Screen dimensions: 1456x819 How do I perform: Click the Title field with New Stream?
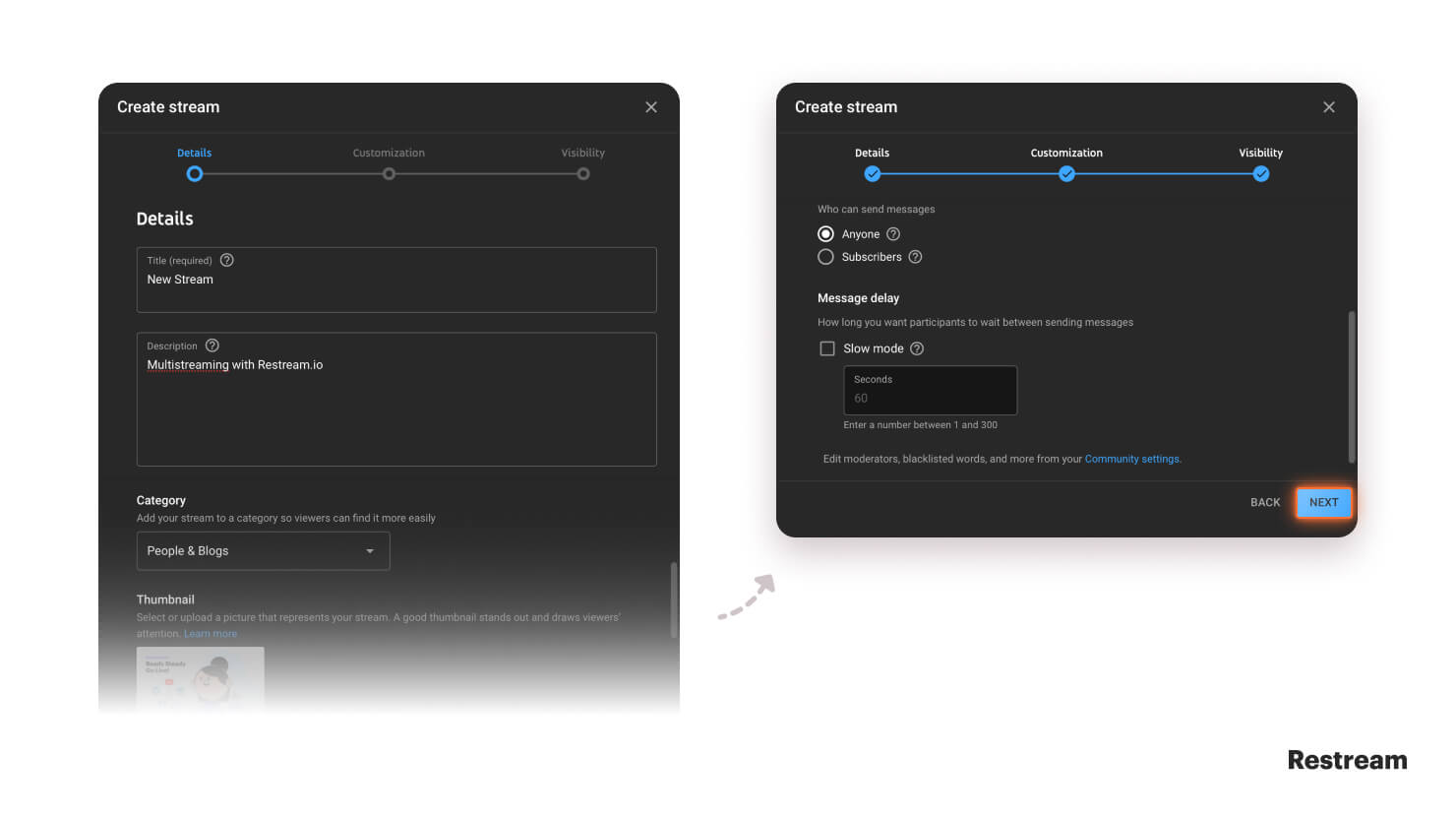click(x=396, y=280)
